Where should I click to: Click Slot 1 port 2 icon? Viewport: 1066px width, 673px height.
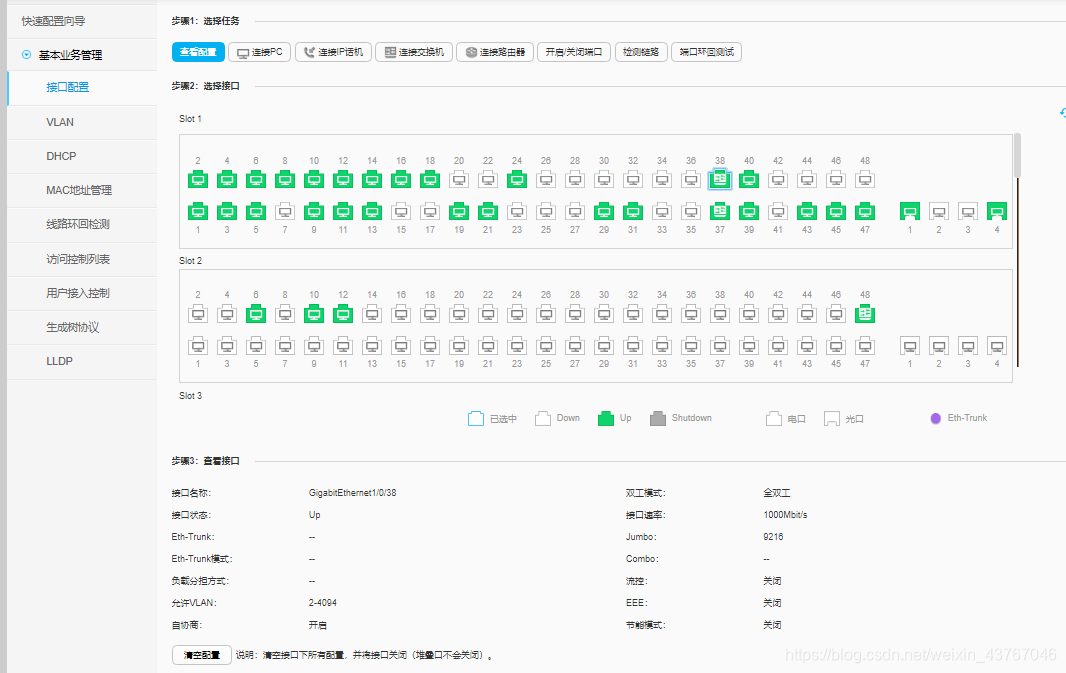coord(198,179)
